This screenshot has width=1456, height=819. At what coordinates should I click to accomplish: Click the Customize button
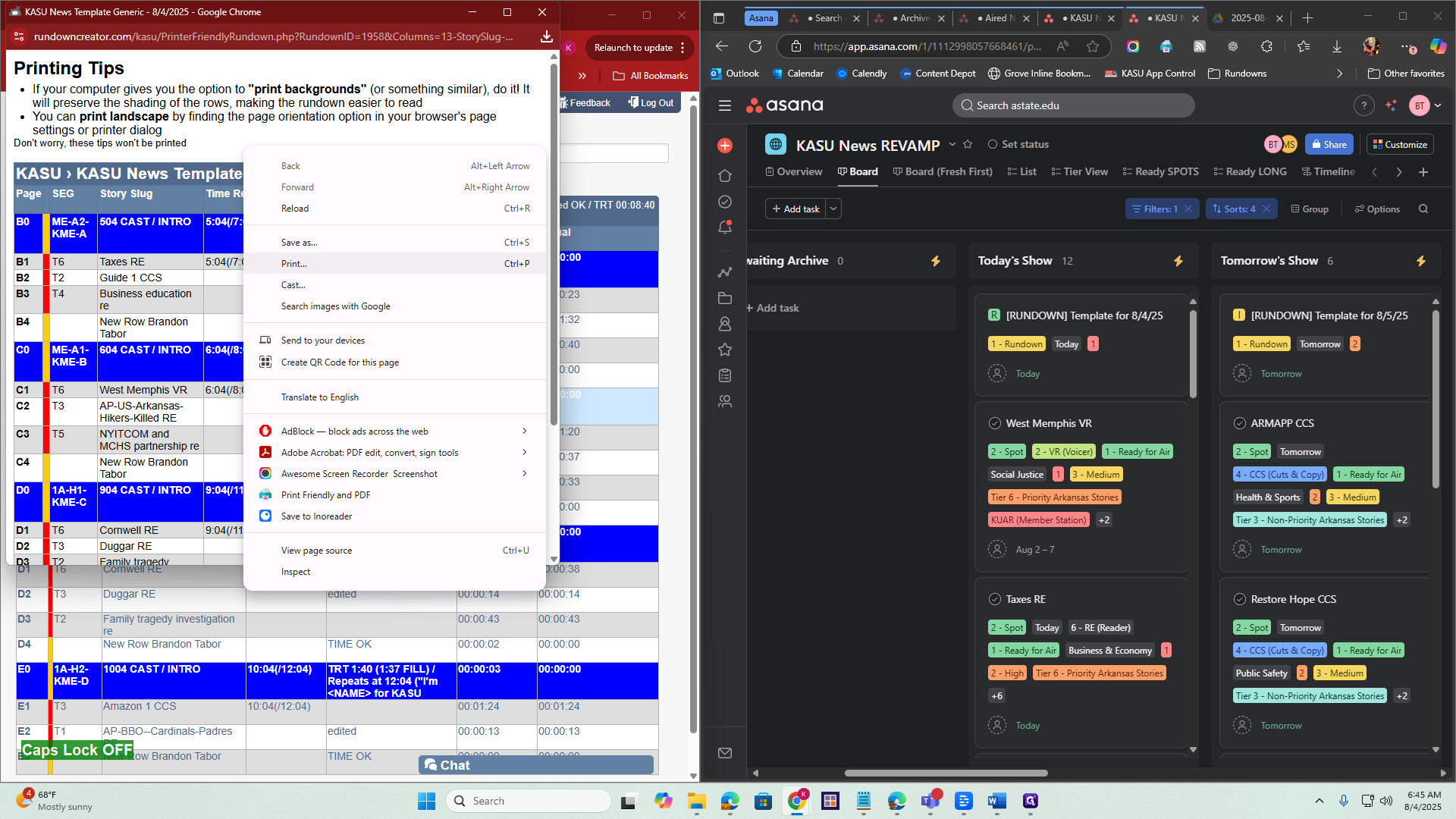(1400, 144)
